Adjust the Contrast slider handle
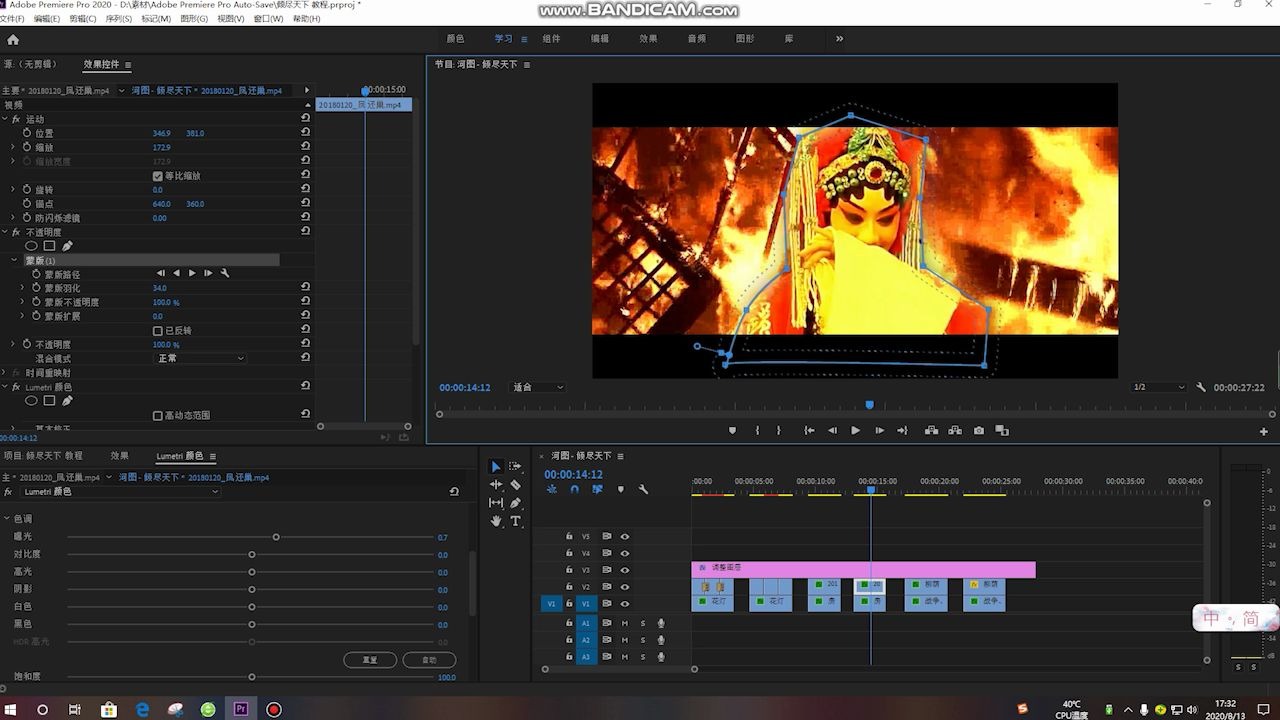The image size is (1280, 720). click(252, 554)
